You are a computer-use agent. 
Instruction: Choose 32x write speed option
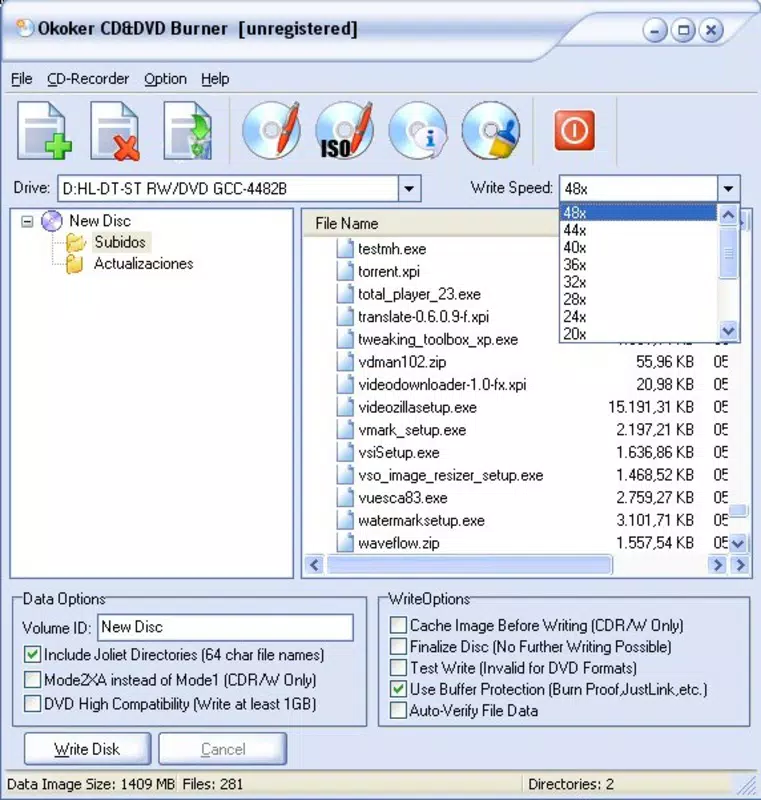pyautogui.click(x=638, y=282)
